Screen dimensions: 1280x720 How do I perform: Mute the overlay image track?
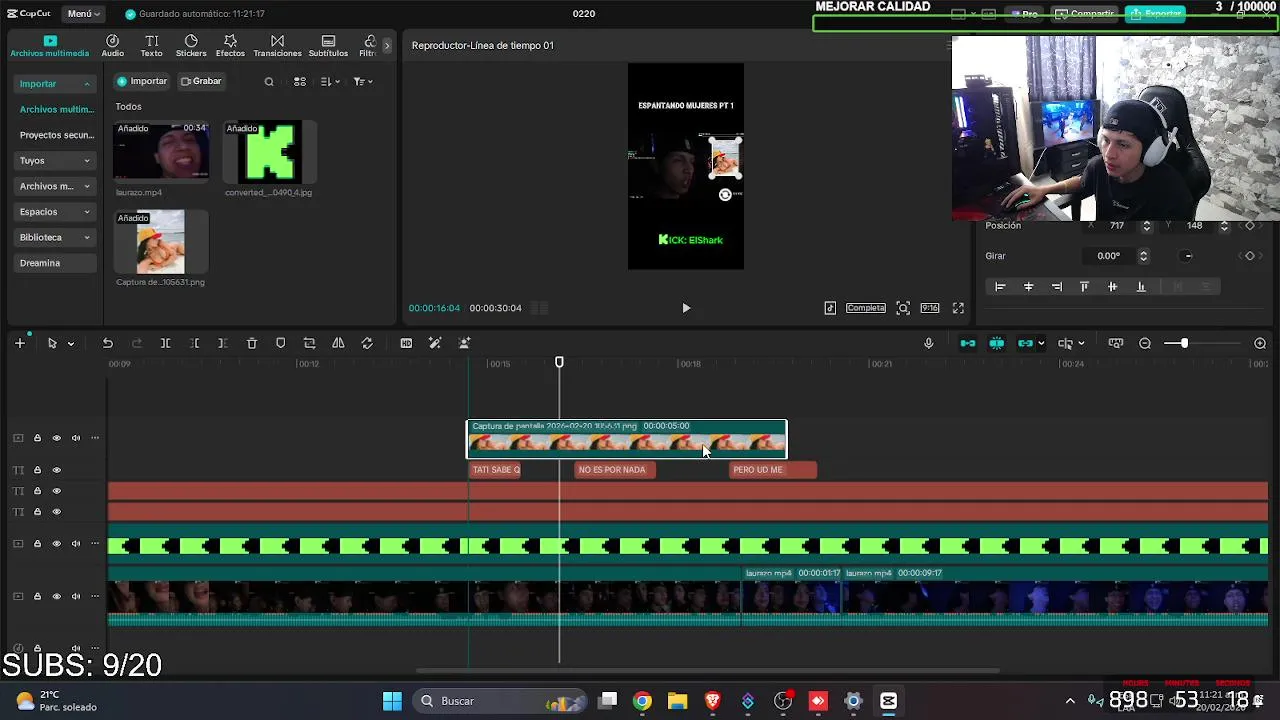click(76, 438)
